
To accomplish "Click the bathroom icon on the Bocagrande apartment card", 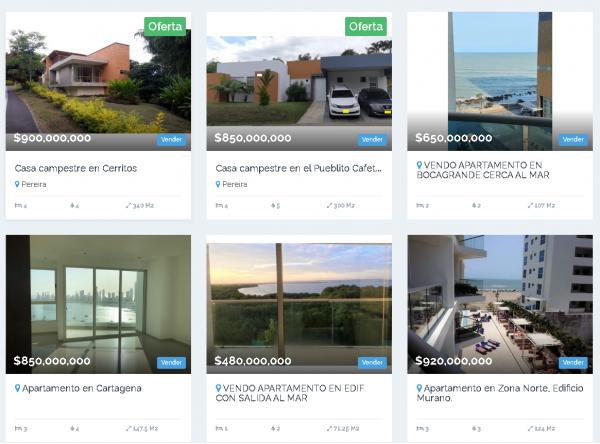I will [x=474, y=205].
